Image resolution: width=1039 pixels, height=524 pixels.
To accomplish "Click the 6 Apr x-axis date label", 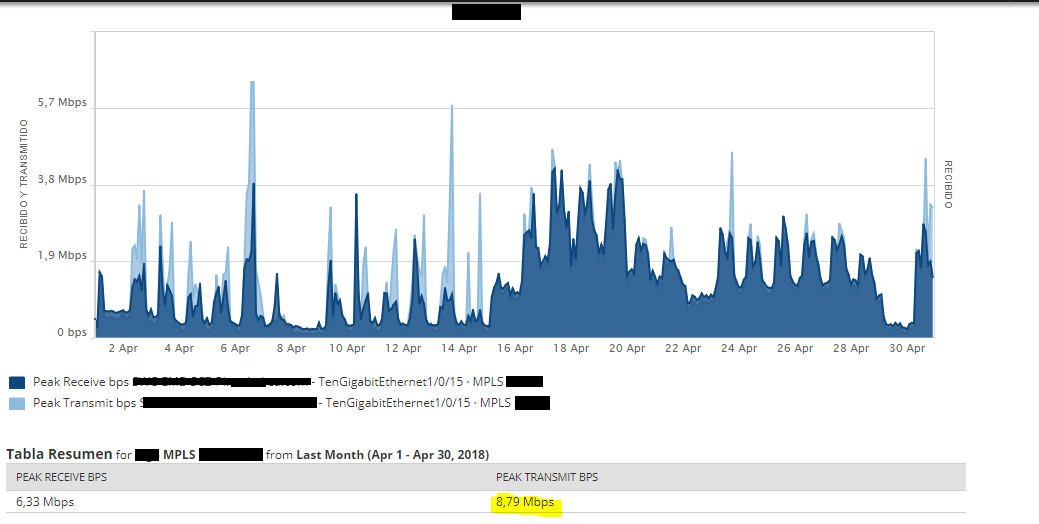I will point(235,348).
